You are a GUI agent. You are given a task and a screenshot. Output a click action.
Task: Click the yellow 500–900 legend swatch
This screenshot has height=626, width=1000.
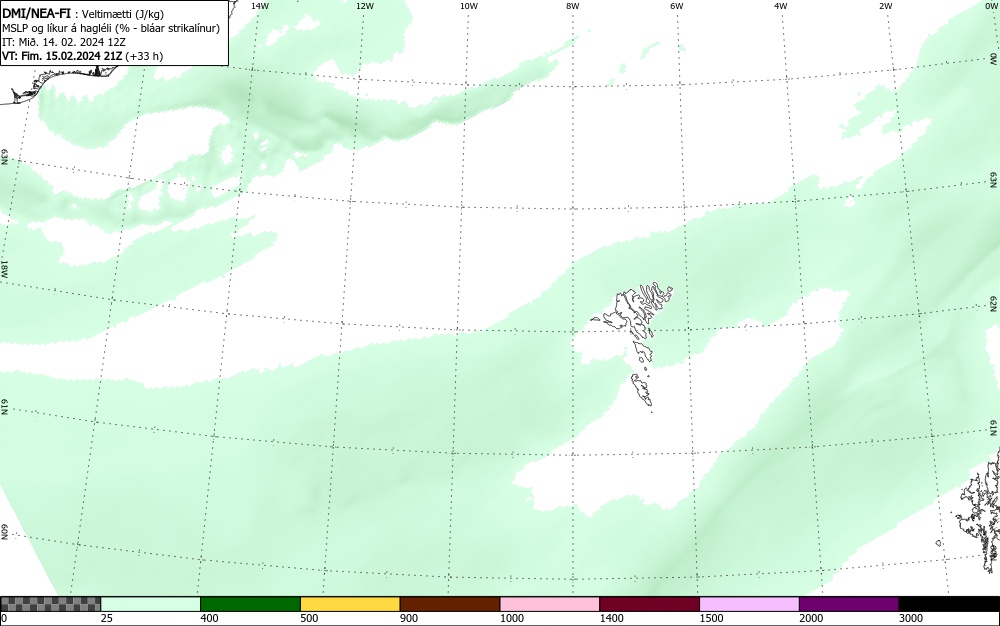point(350,604)
